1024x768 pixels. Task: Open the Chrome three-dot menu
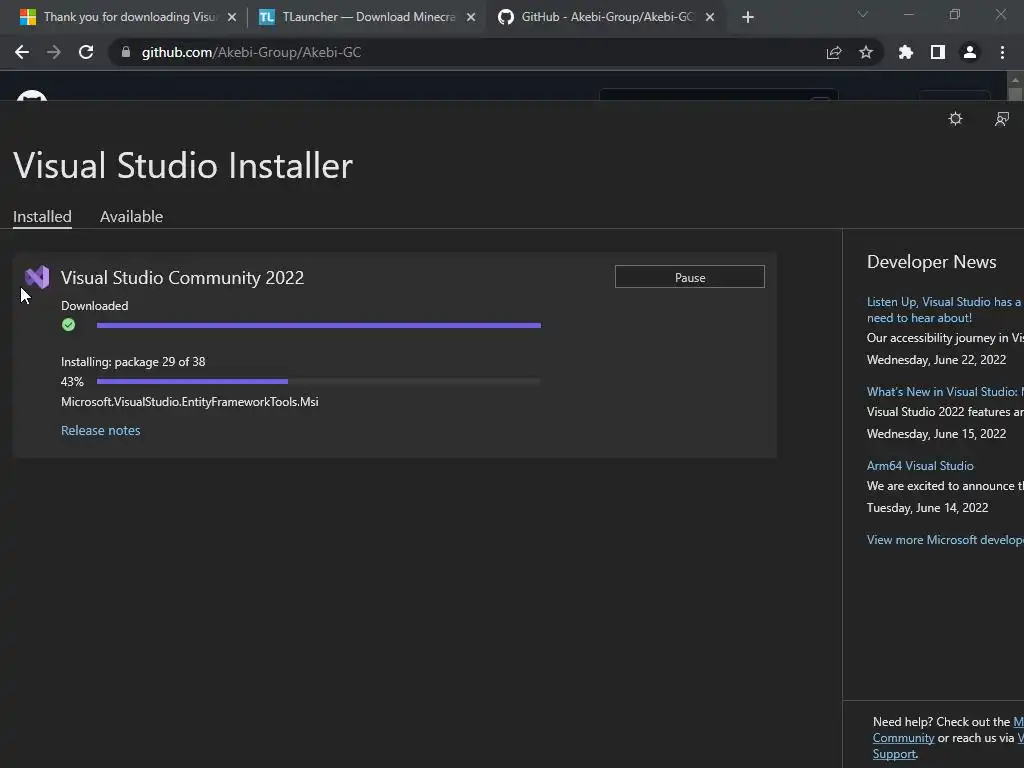(1002, 52)
